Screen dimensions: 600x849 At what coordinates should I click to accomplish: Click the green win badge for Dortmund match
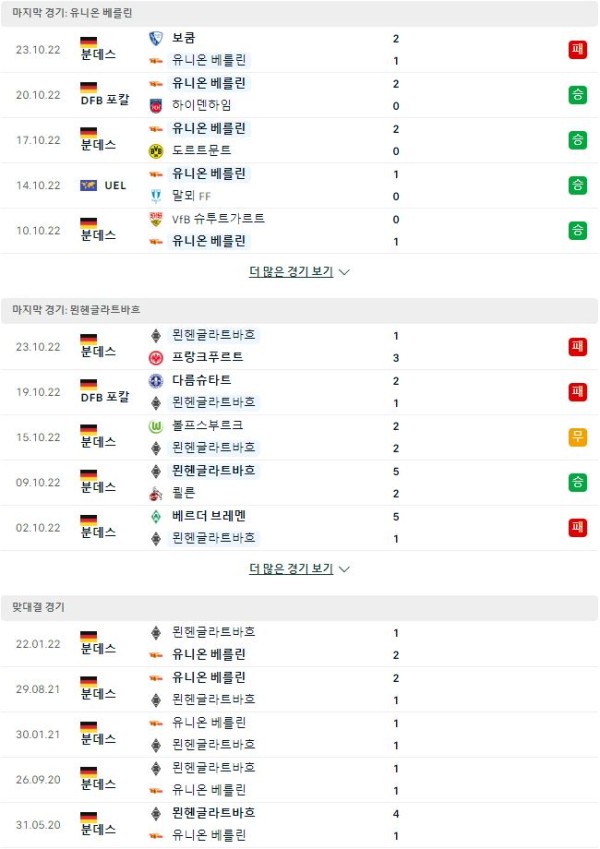click(x=578, y=140)
